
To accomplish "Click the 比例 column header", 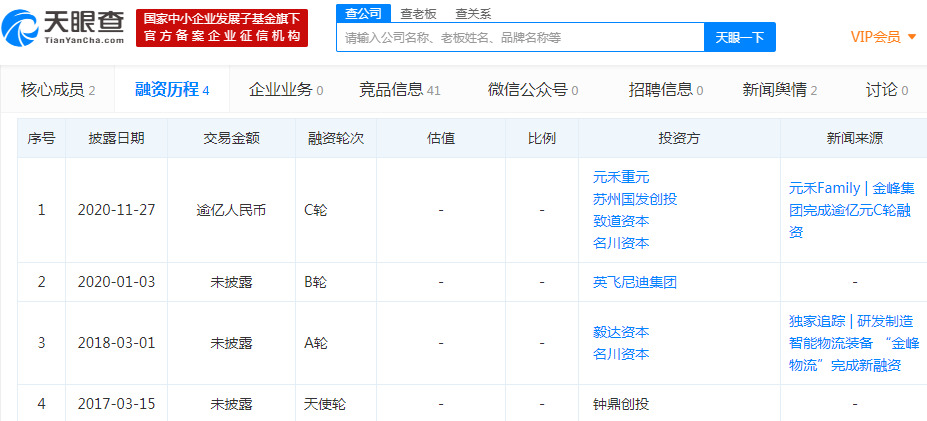I will click(x=542, y=138).
